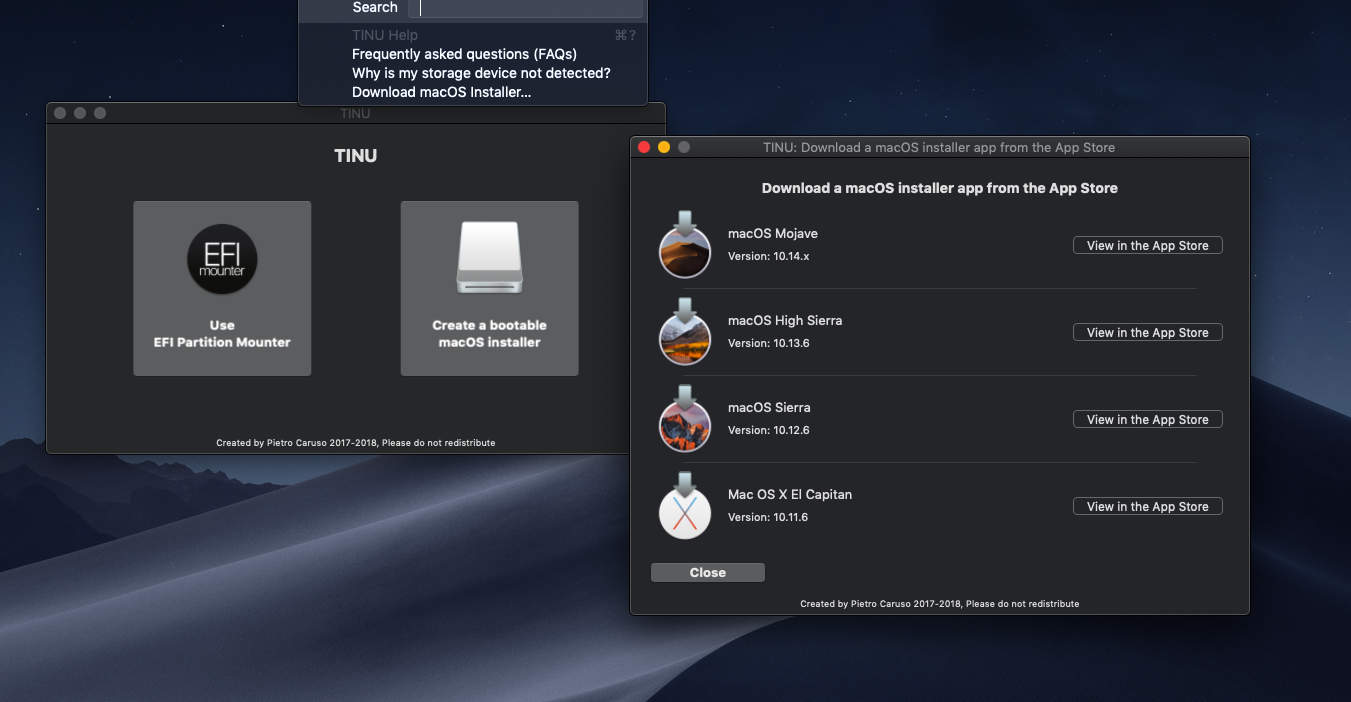Select Why is my storage device not detected?

click(x=473, y=73)
